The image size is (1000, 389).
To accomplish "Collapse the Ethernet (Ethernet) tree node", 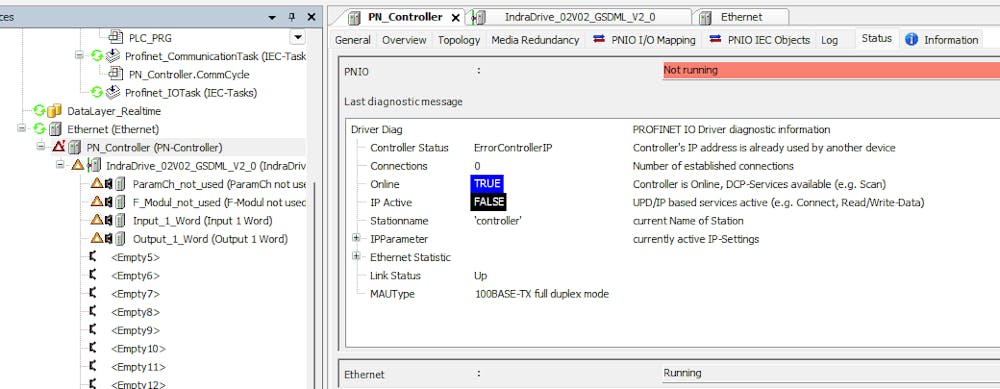I will click(22, 129).
